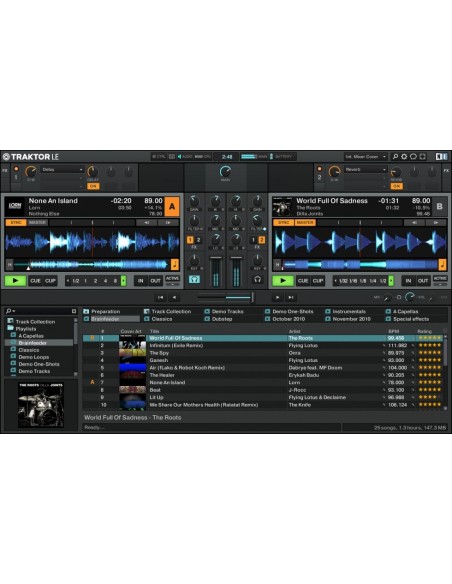Image resolution: width=452 pixels, height=584 pixels.
Task: Skip deck A to track start
Action: pos(10,264)
